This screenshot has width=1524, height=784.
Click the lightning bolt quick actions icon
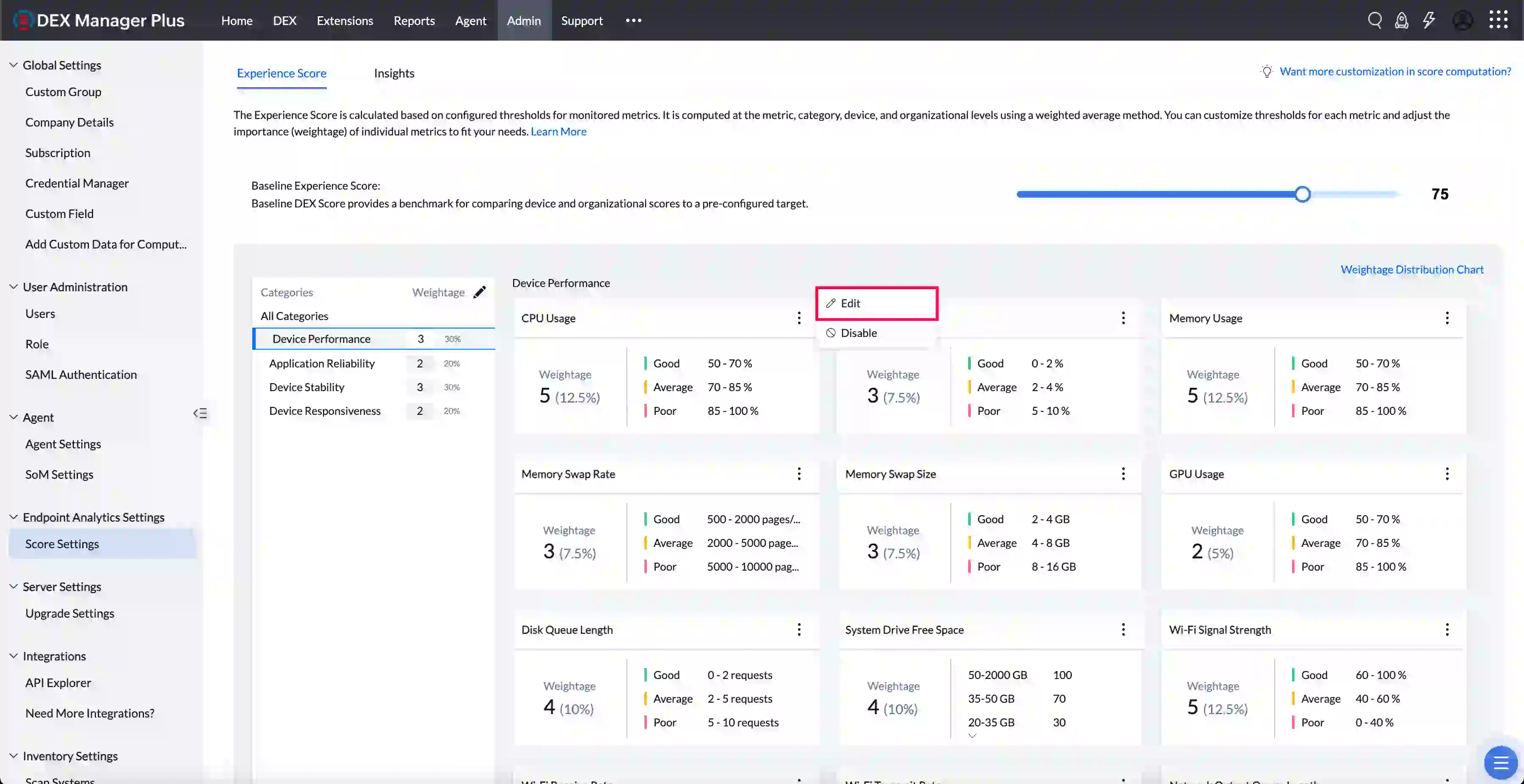point(1429,20)
